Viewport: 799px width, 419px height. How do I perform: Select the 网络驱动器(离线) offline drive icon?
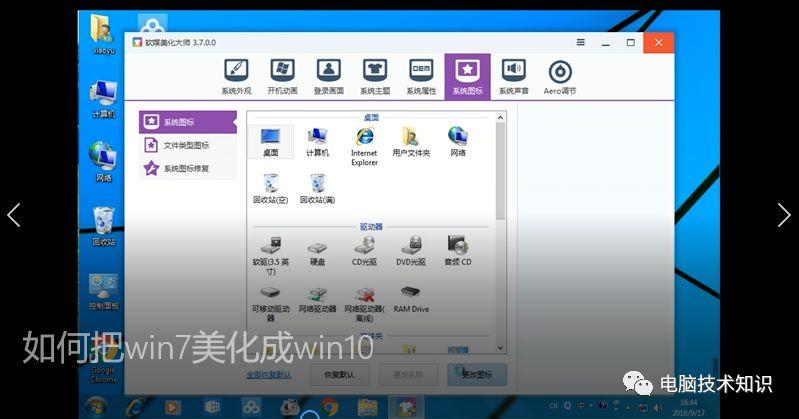pyautogui.click(x=364, y=304)
